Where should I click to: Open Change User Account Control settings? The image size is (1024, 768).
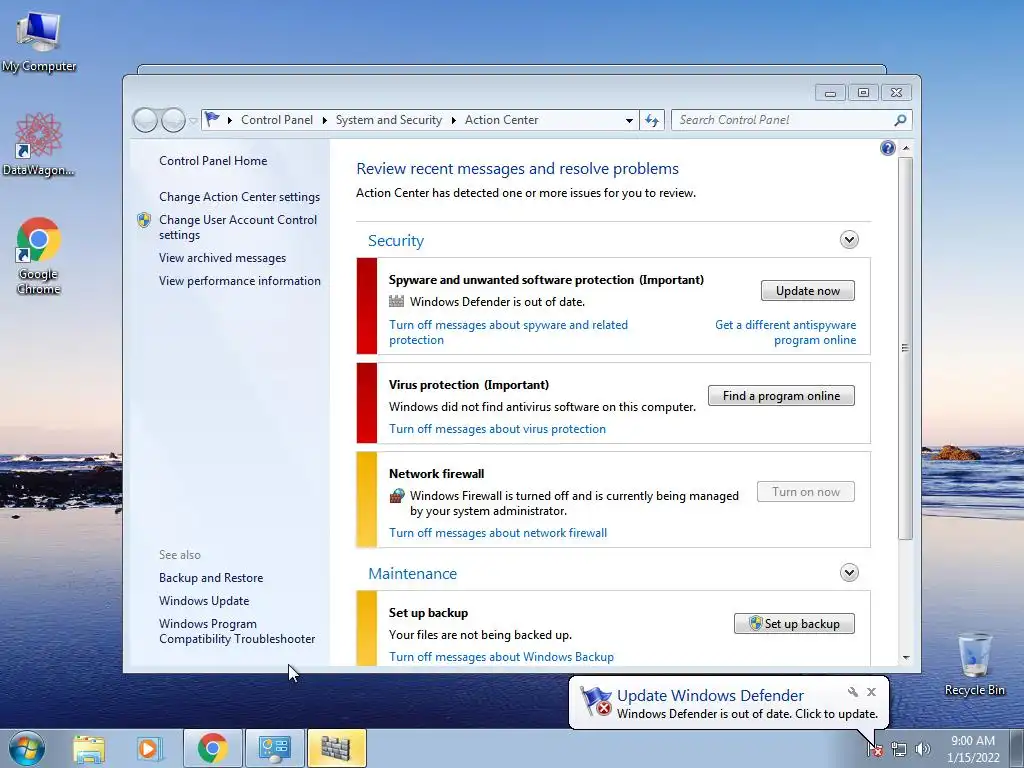[x=238, y=227]
